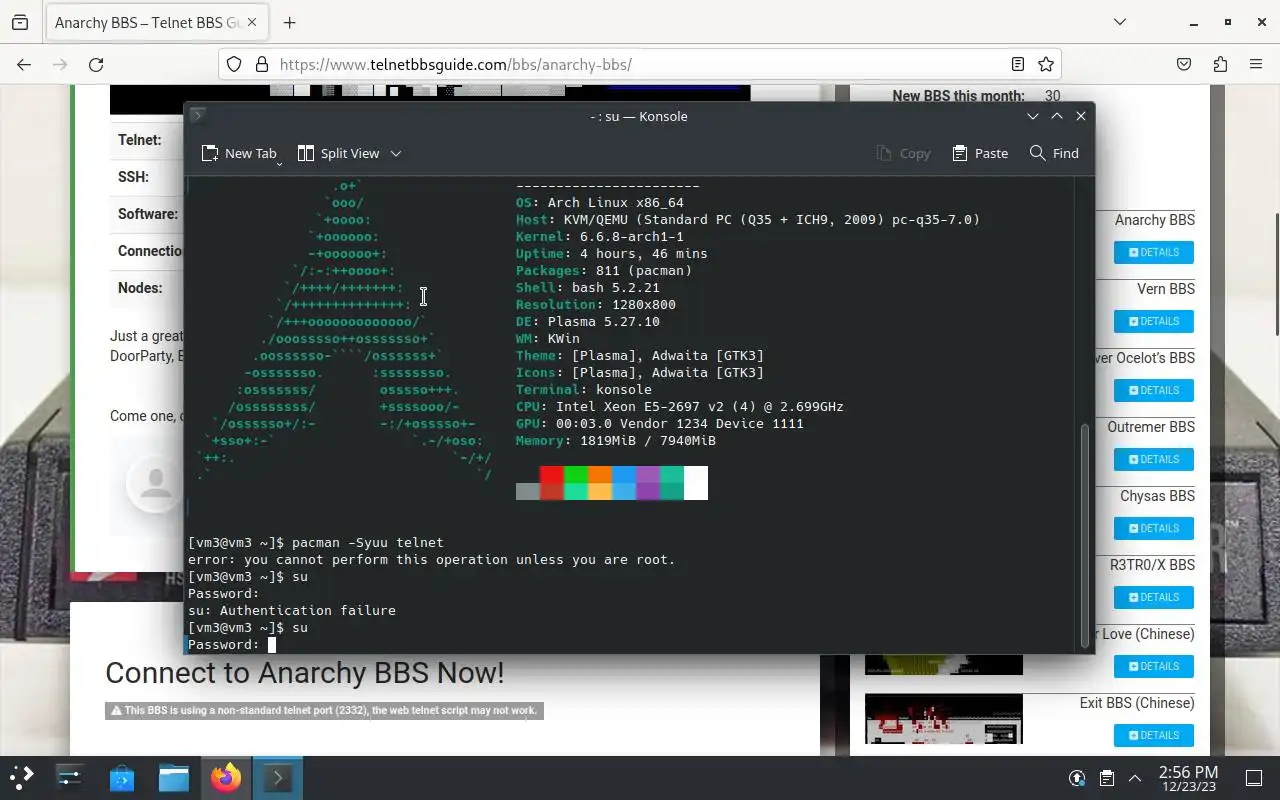Viewport: 1280px width, 800px height.
Task: Open the Chysas BBS link in sidebar
Action: pos(1157,496)
